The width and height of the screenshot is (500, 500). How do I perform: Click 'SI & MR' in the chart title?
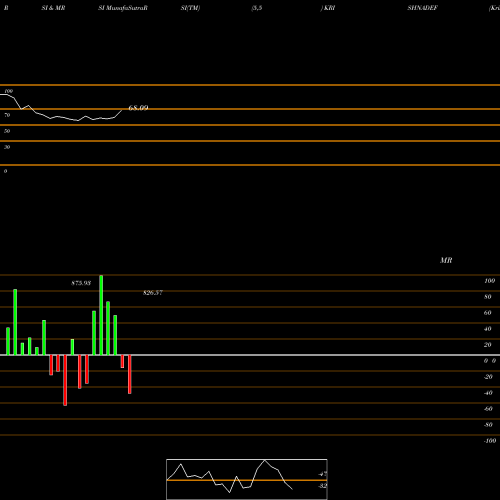coord(53,8)
